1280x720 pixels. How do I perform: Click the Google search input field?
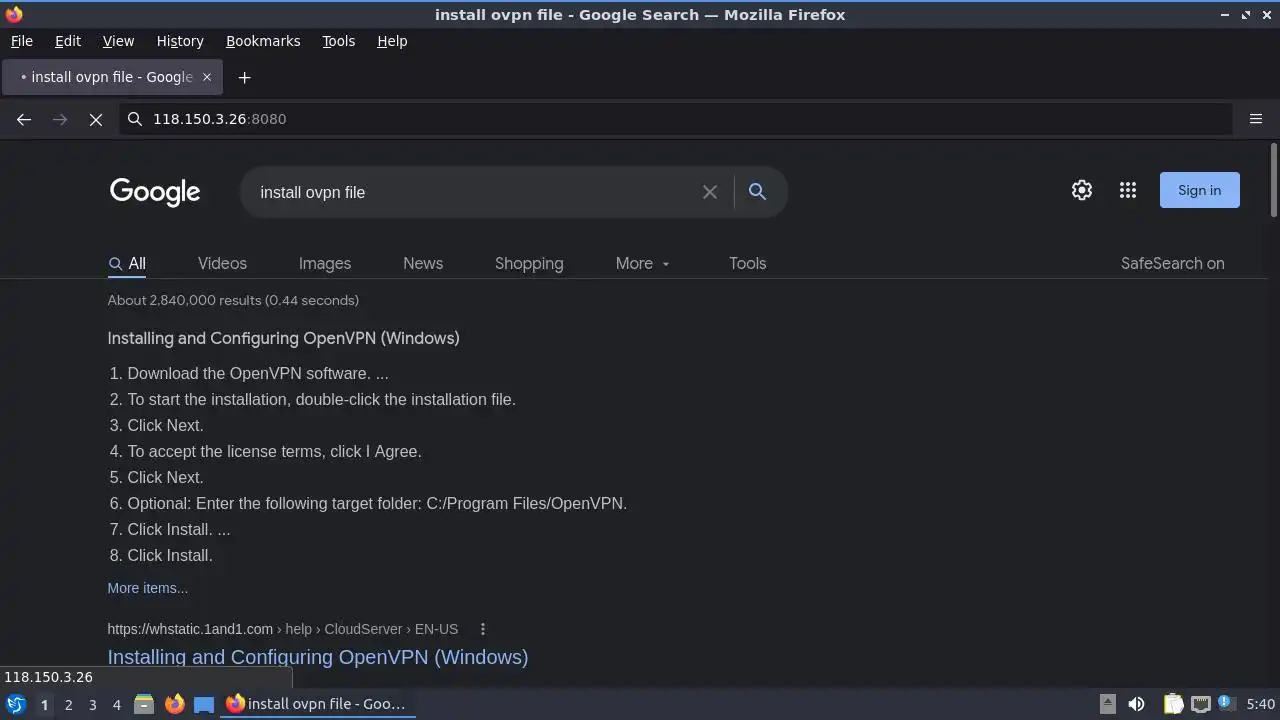pyautogui.click(x=475, y=192)
